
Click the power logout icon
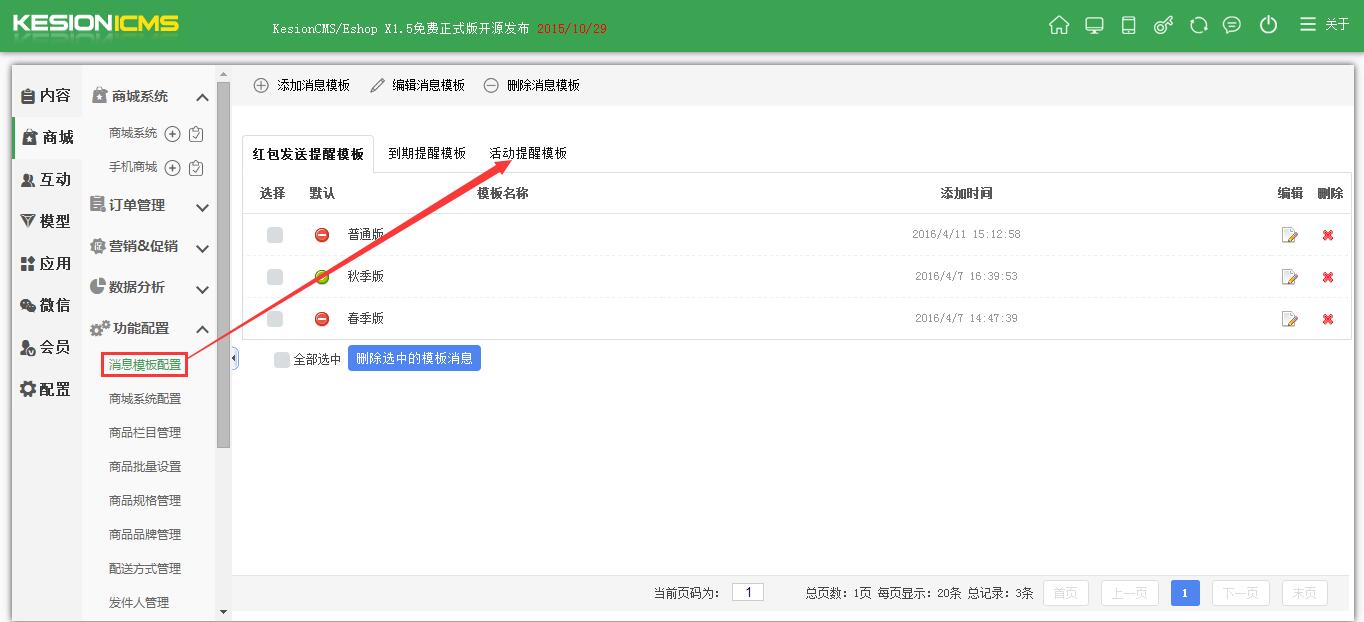(x=1268, y=25)
